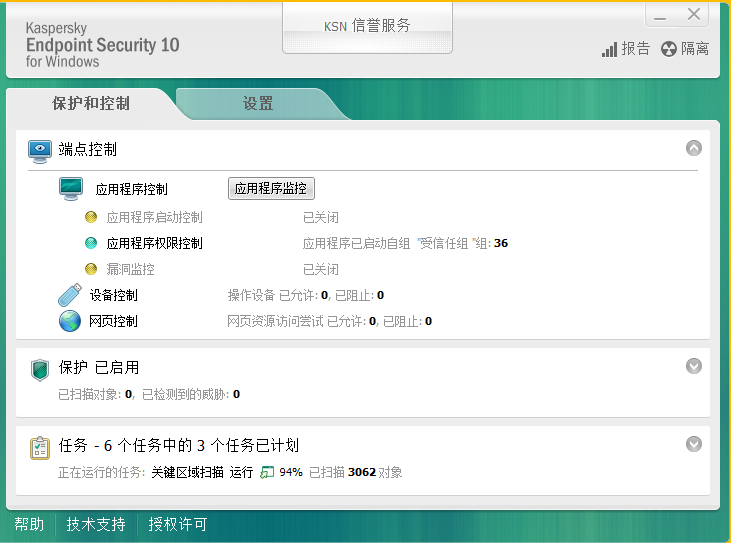Expand the 任务 section

coord(694,444)
